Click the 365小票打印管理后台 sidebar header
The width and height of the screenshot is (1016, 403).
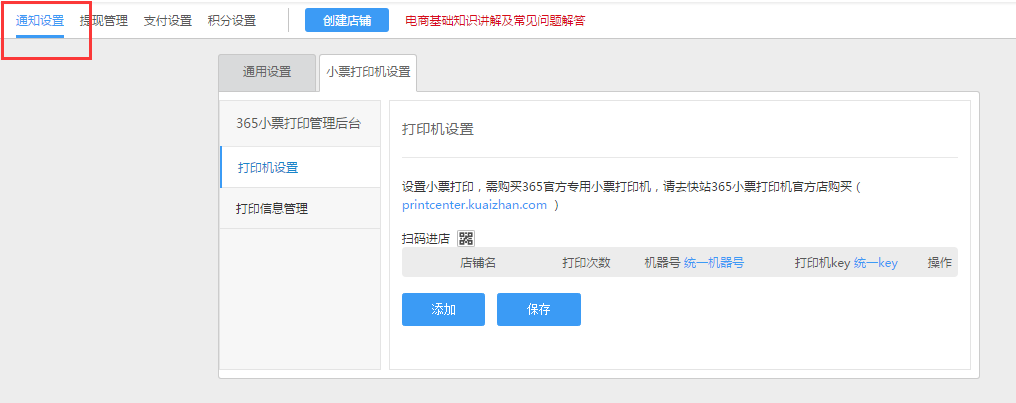298,124
